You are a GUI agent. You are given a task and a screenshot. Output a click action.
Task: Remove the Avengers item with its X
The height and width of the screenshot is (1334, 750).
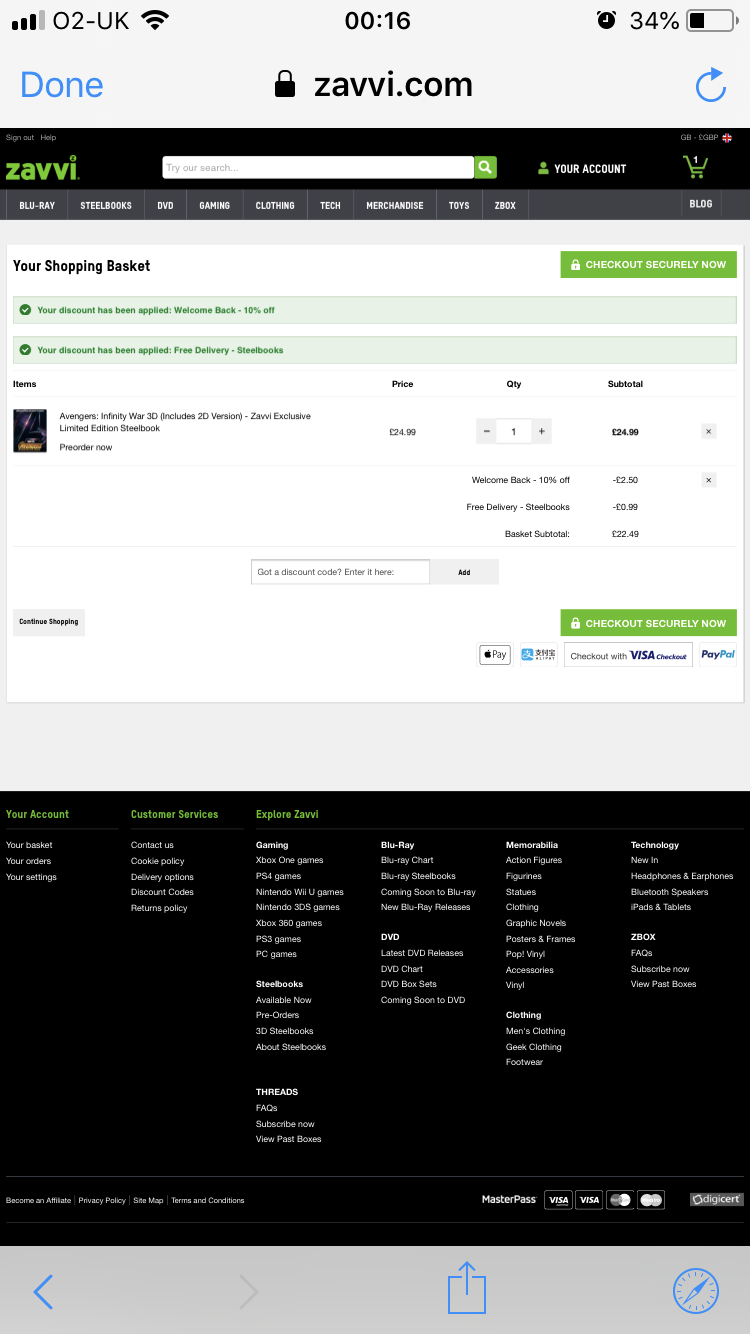tap(709, 432)
